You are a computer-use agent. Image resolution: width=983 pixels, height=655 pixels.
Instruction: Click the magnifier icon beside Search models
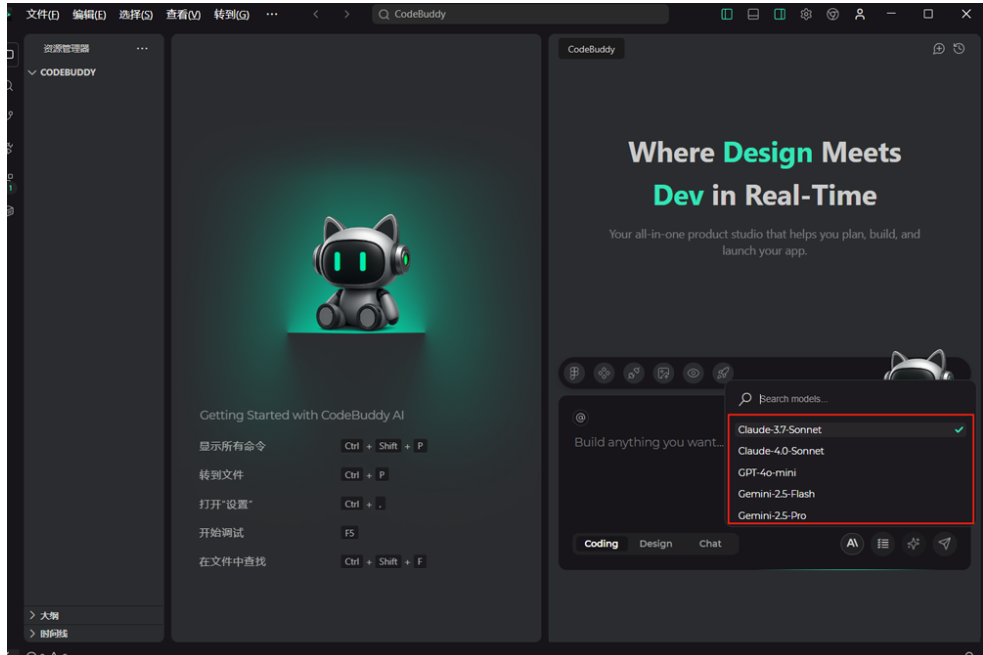745,399
